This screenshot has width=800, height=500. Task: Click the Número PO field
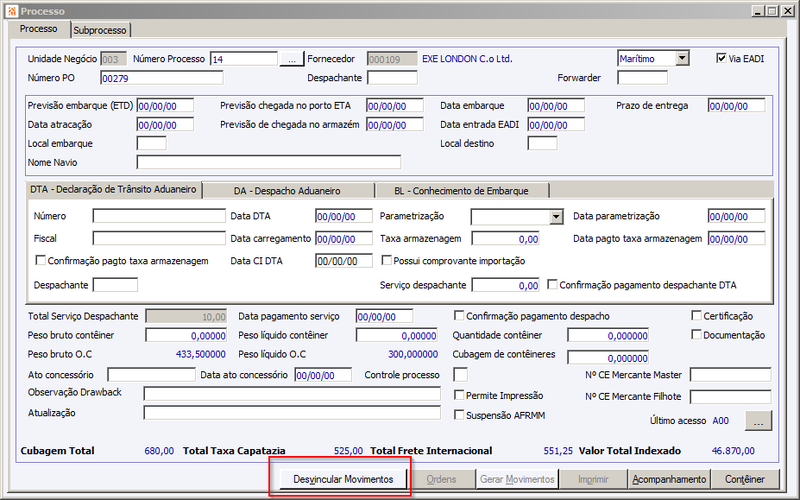[x=162, y=78]
